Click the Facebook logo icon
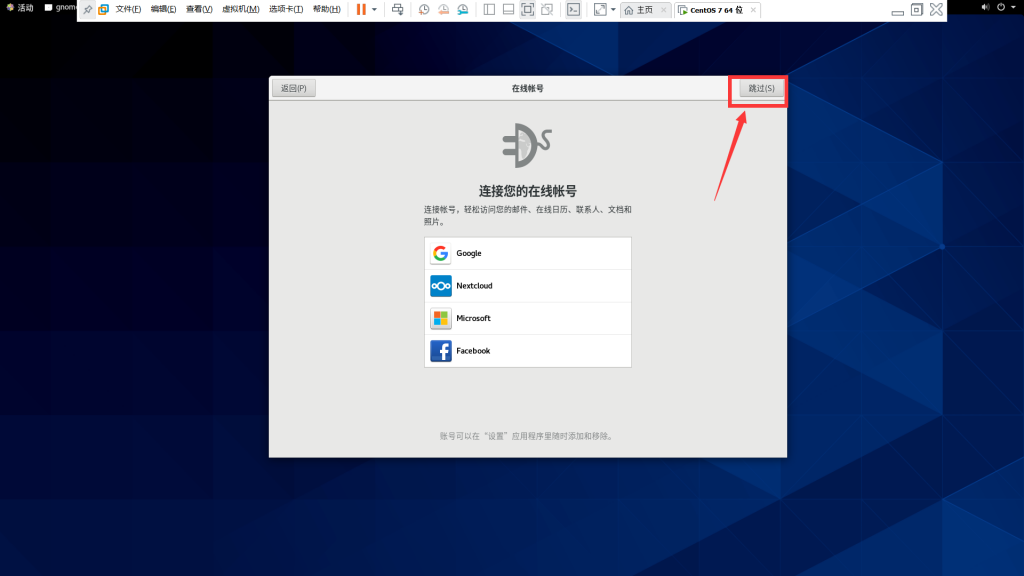 [441, 351]
